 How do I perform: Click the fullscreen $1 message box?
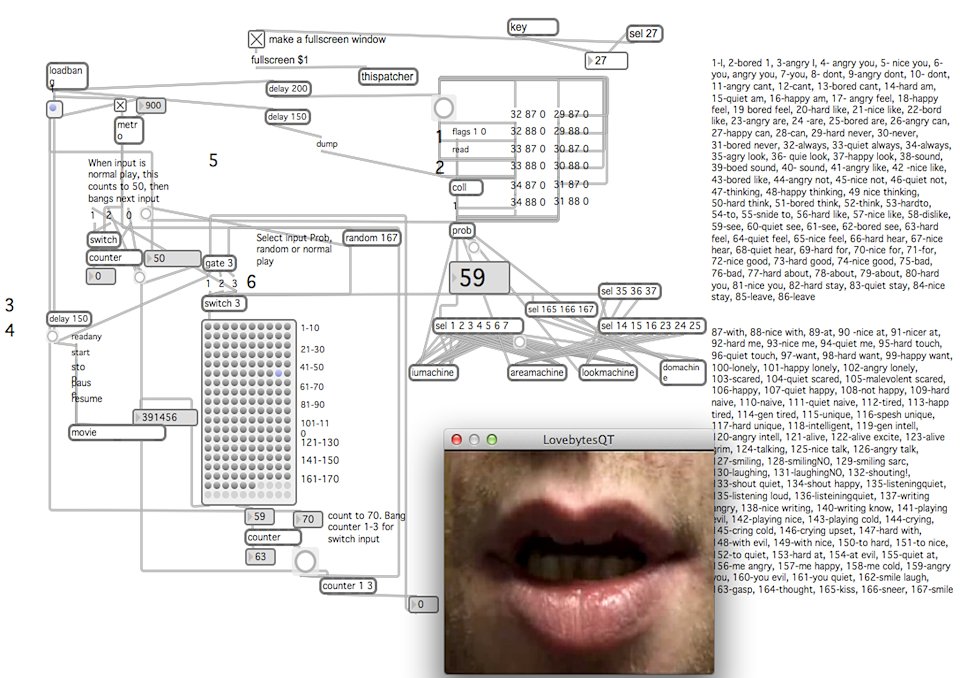coord(278,60)
